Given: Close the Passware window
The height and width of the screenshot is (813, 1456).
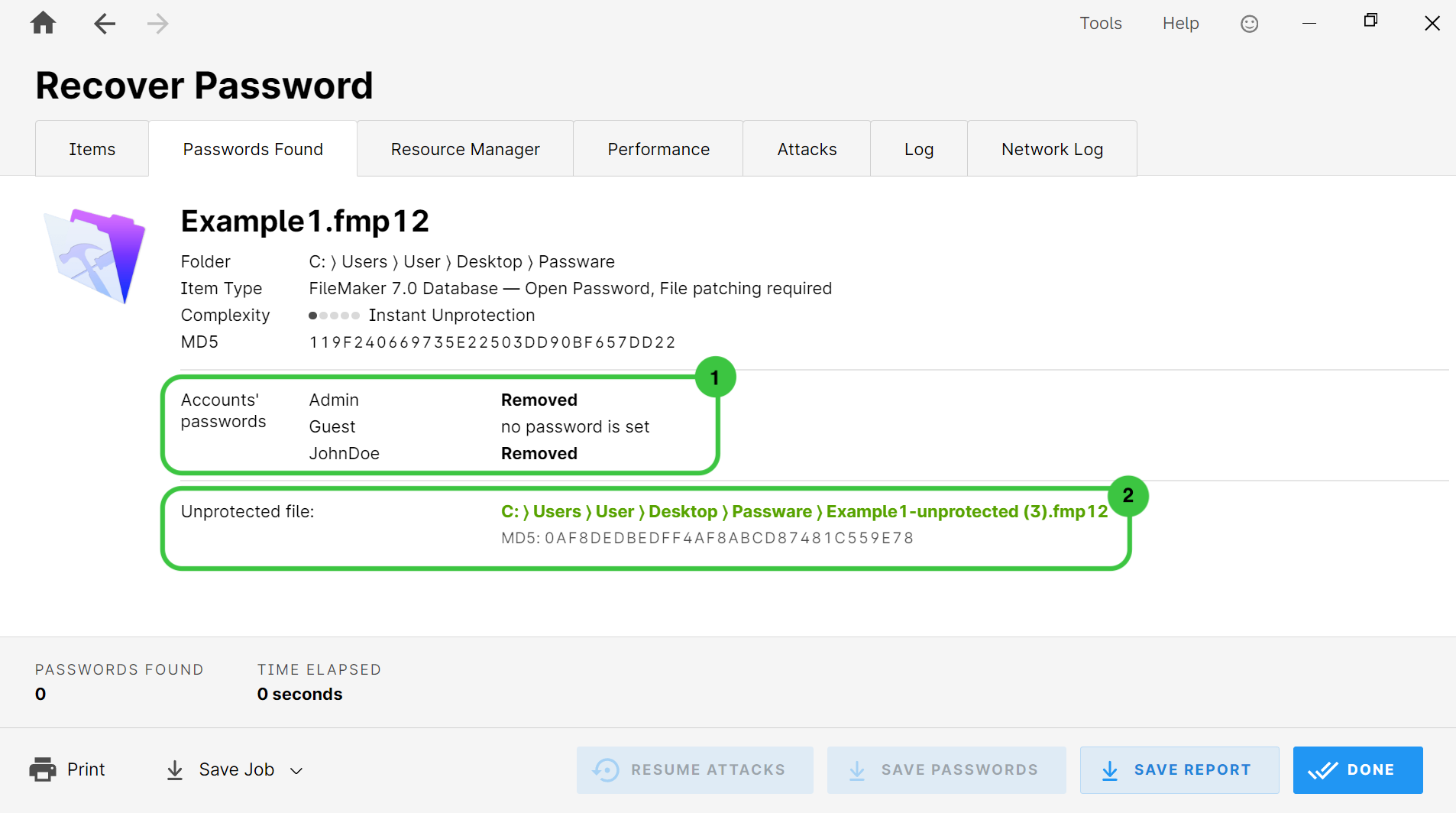Looking at the screenshot, I should pyautogui.click(x=1432, y=24).
